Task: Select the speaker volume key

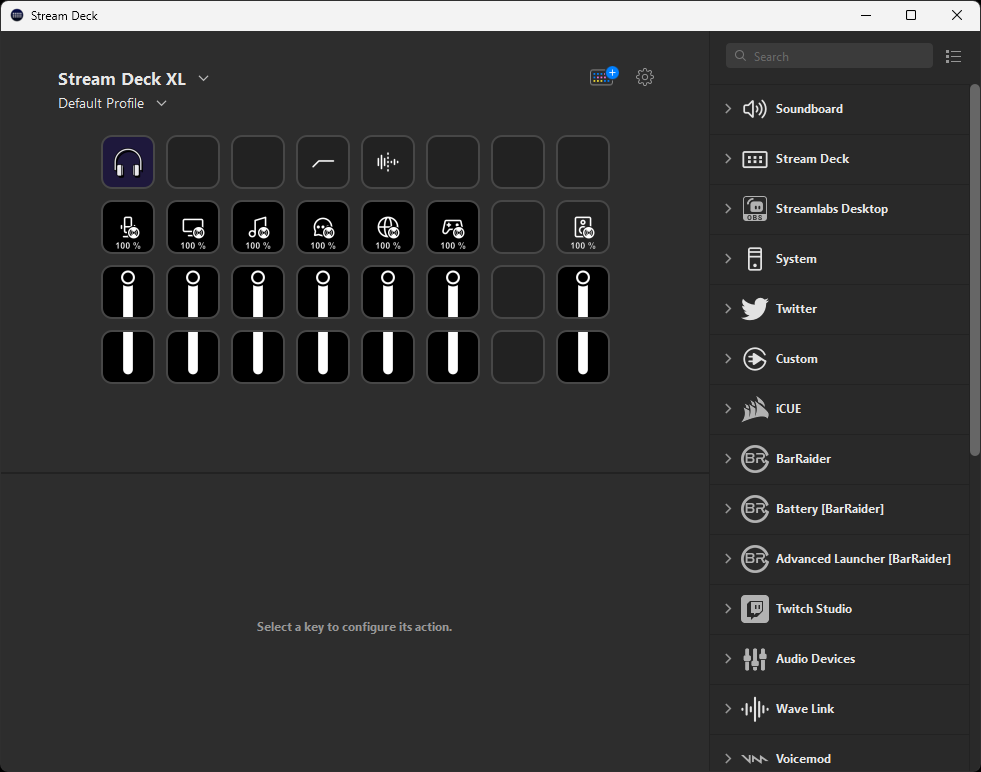Action: [583, 227]
